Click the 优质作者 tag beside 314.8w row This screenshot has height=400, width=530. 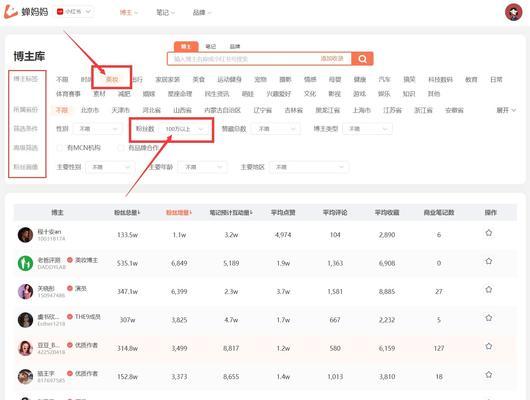click(x=86, y=345)
